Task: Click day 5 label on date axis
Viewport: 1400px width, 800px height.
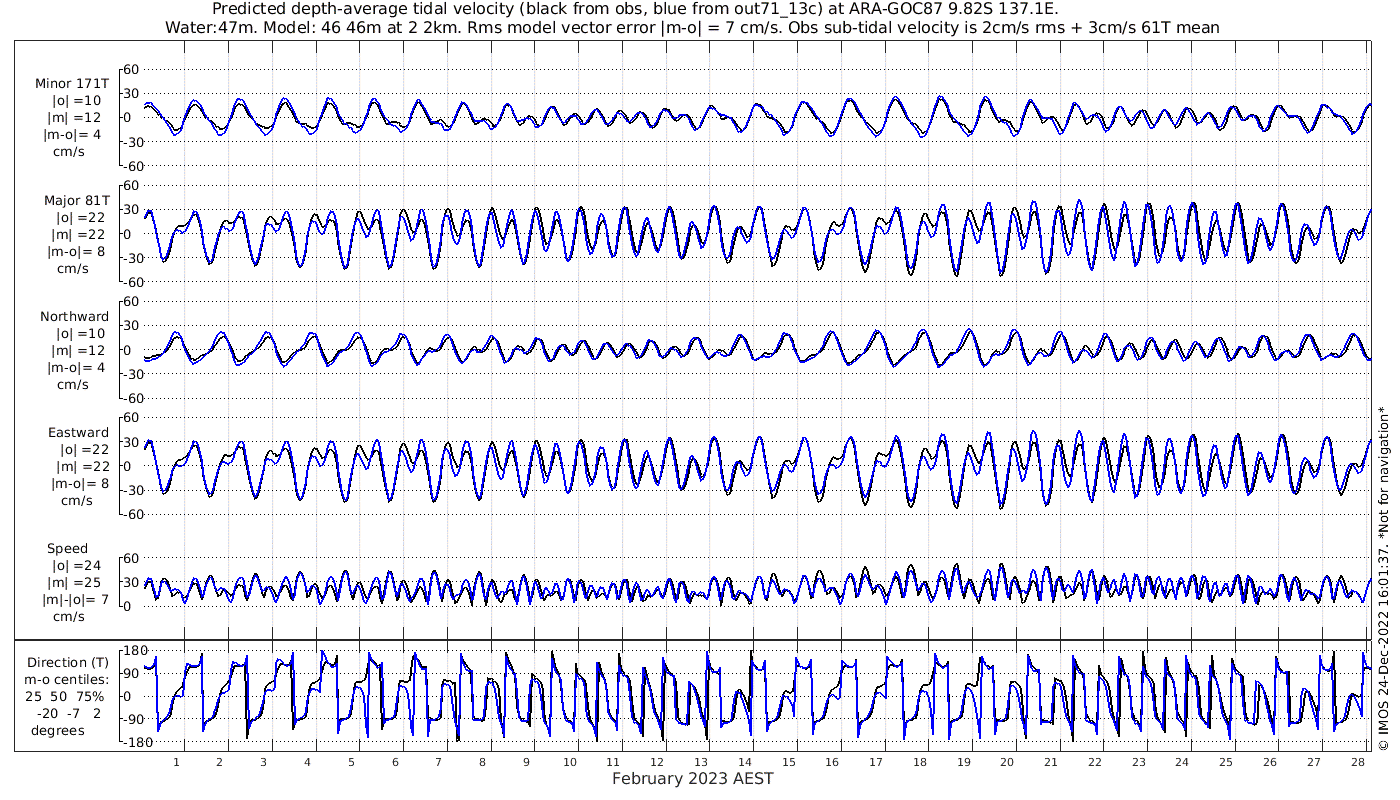Action: [x=352, y=761]
